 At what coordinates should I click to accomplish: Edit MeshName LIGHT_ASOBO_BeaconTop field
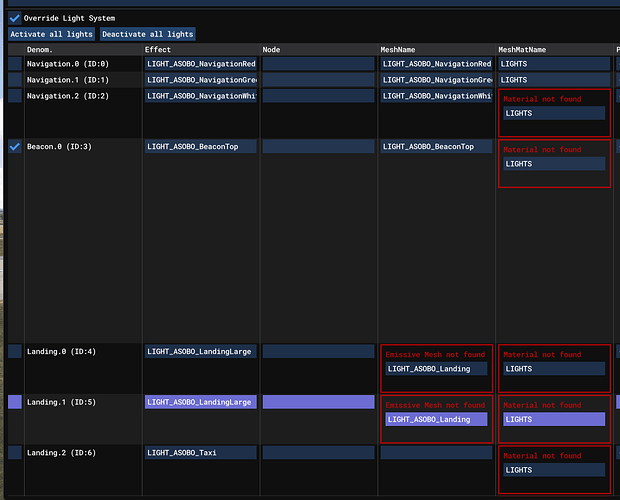(437, 147)
